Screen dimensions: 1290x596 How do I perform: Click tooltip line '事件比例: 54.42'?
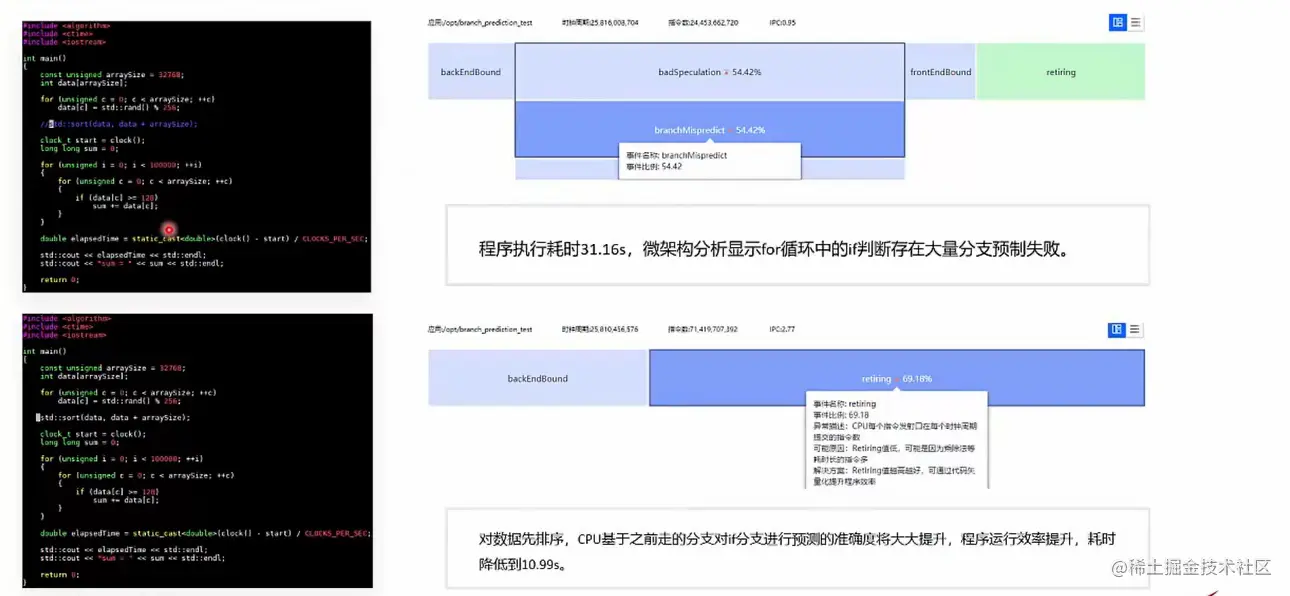(654, 167)
